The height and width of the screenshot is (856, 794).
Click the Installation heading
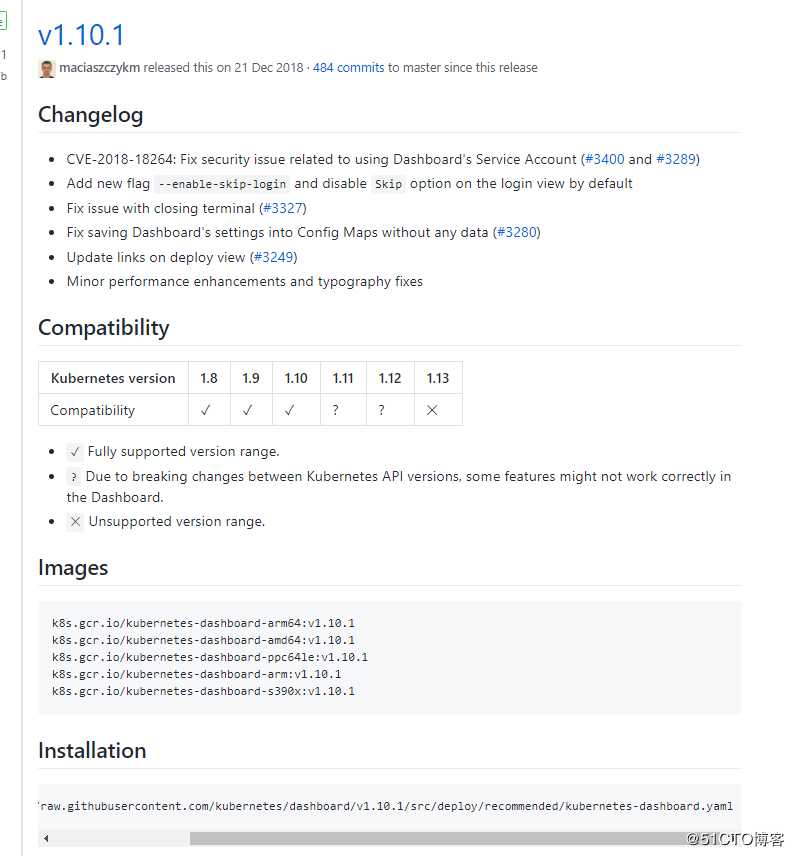[x=92, y=751]
